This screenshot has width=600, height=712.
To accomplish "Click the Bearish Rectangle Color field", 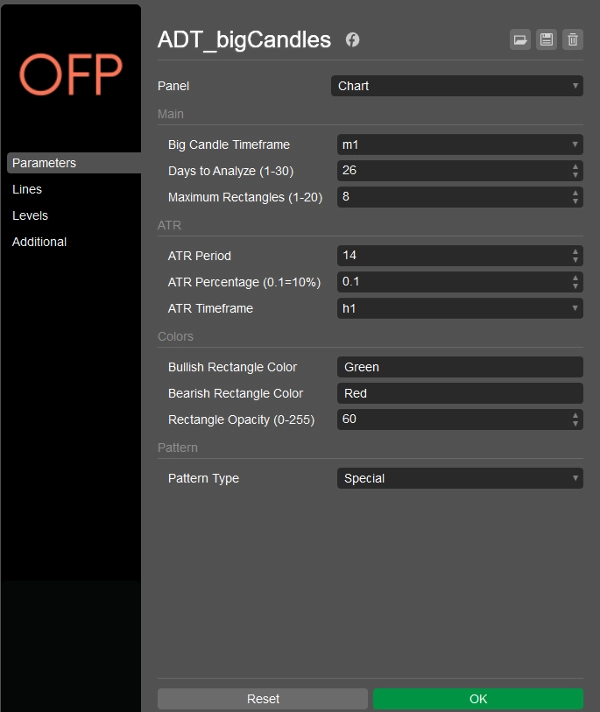I will [460, 393].
